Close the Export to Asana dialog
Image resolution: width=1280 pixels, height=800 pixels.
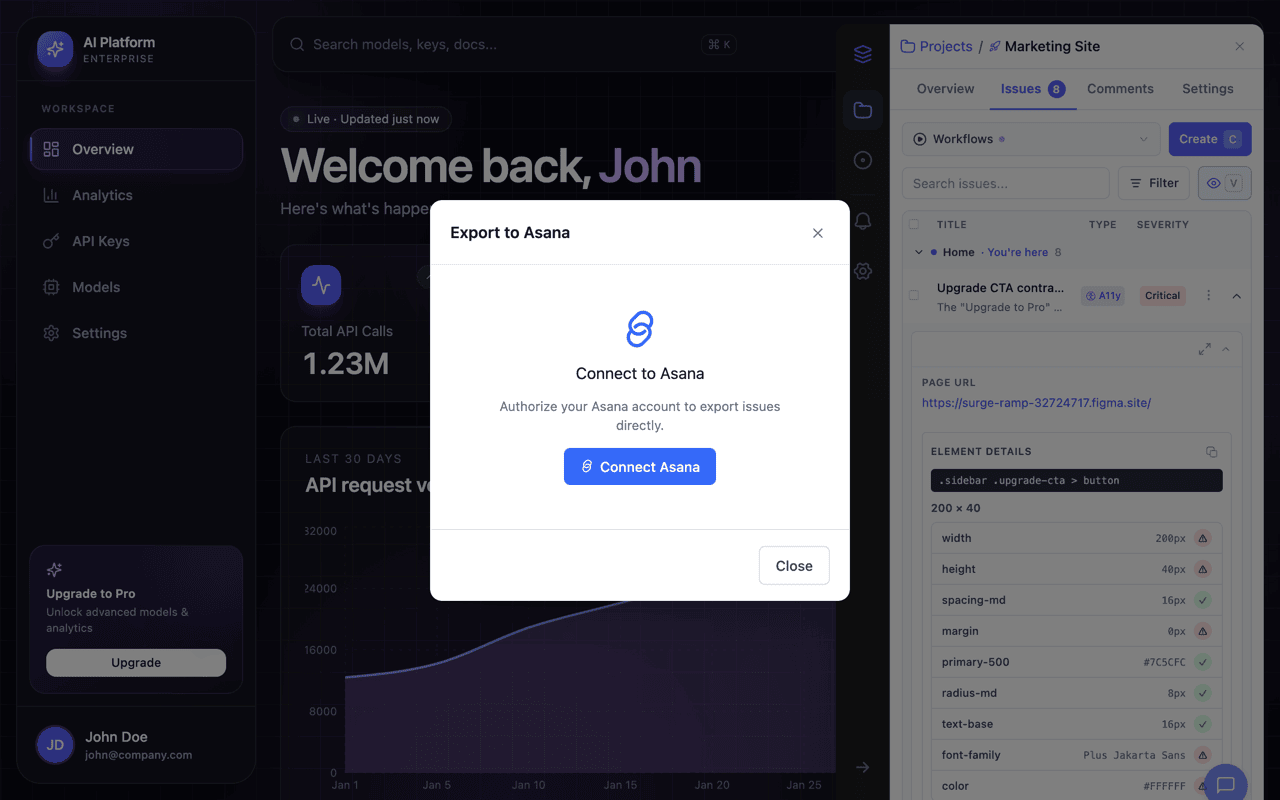click(818, 233)
